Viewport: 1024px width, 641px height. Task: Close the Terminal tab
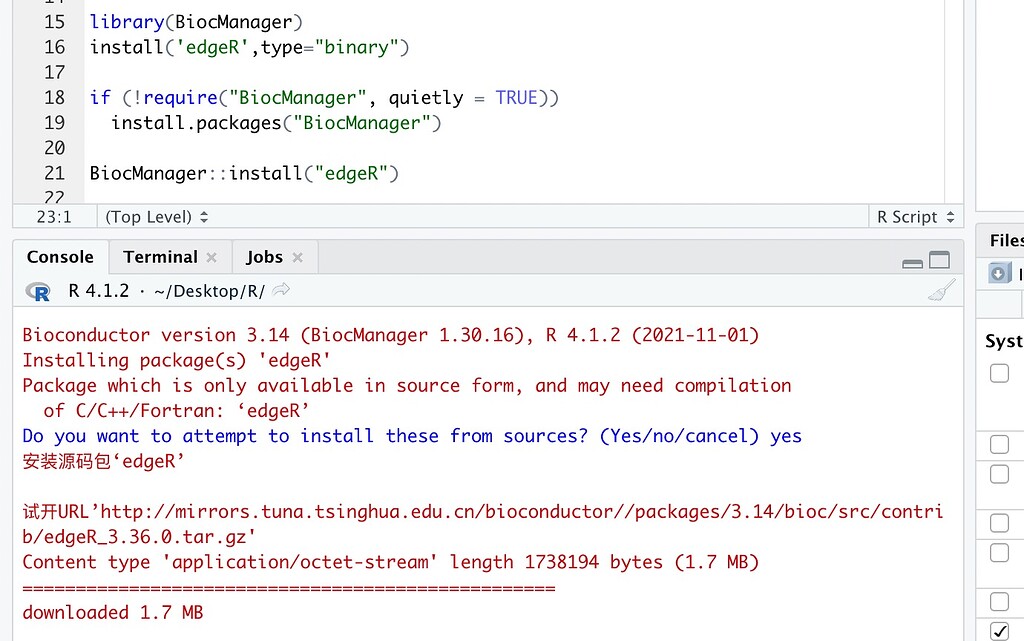[212, 257]
